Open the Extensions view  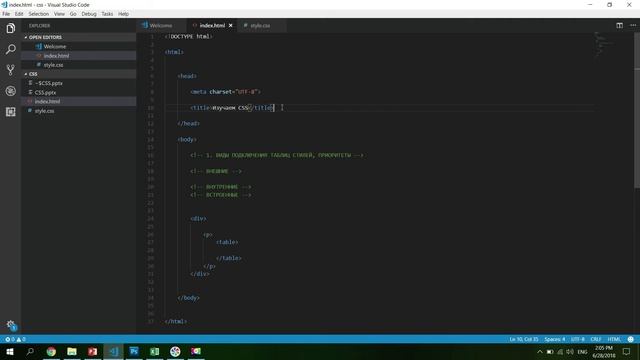pyautogui.click(x=11, y=112)
